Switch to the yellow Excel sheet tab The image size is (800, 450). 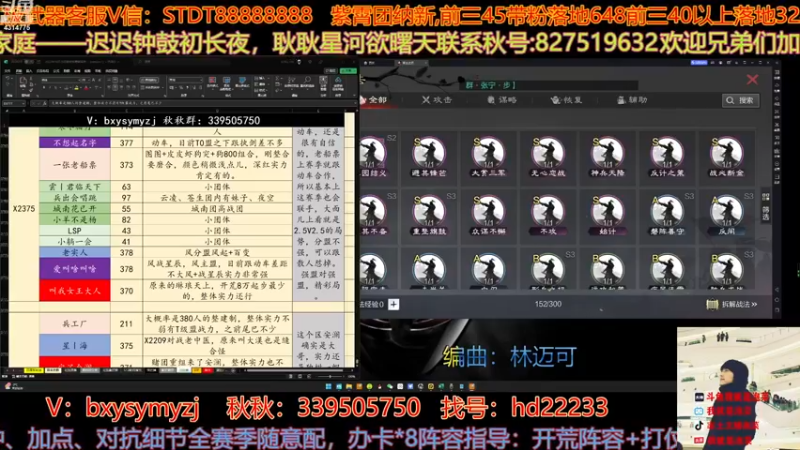click(x=34, y=370)
